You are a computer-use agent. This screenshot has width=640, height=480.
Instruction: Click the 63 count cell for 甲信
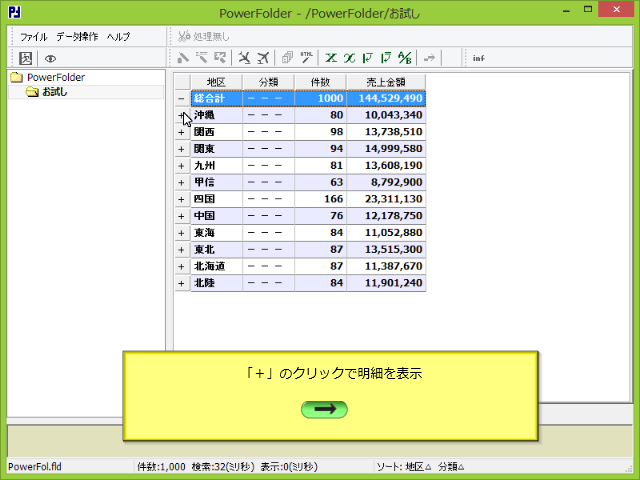pos(320,182)
